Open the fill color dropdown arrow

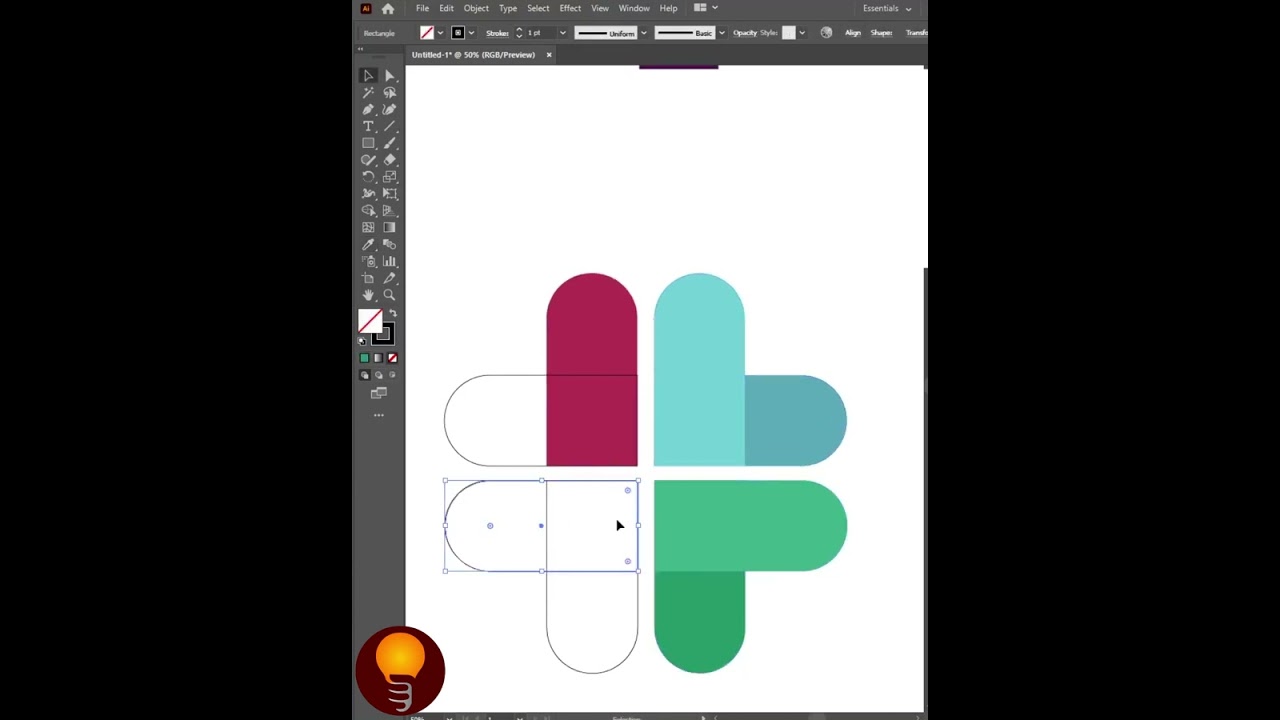pyautogui.click(x=440, y=33)
